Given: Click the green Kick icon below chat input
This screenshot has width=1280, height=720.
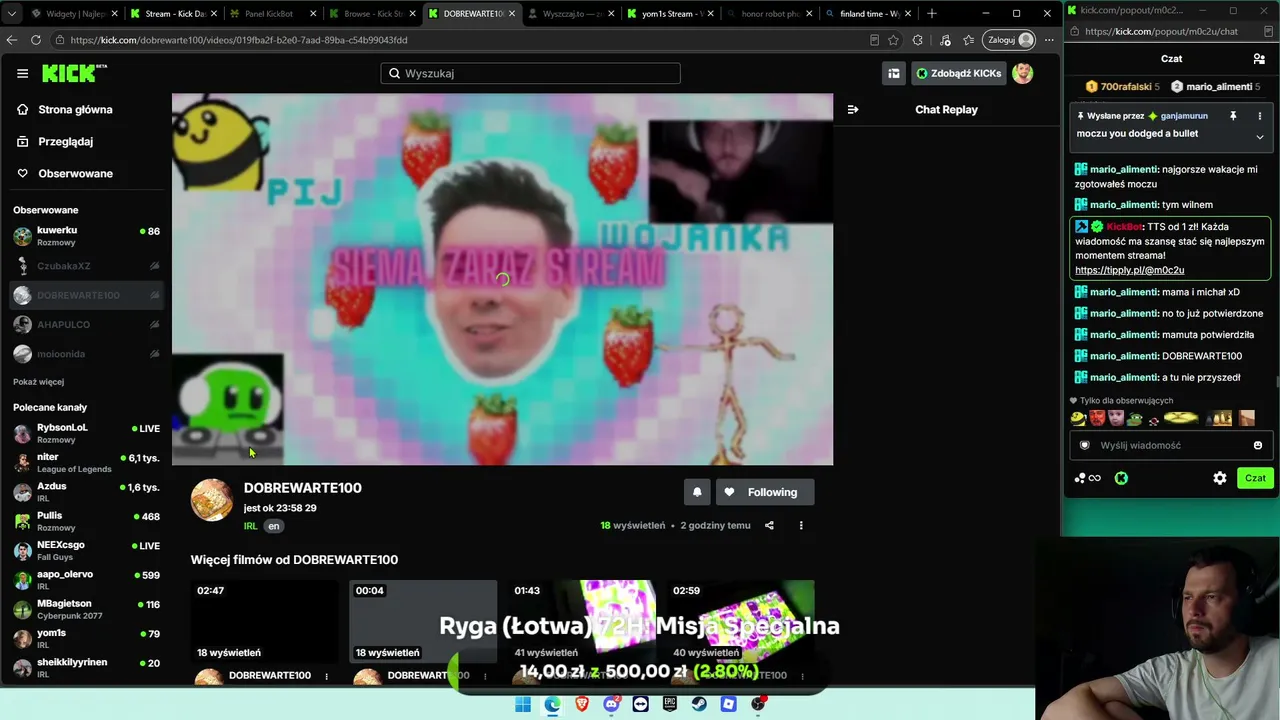Looking at the screenshot, I should pos(1121,478).
